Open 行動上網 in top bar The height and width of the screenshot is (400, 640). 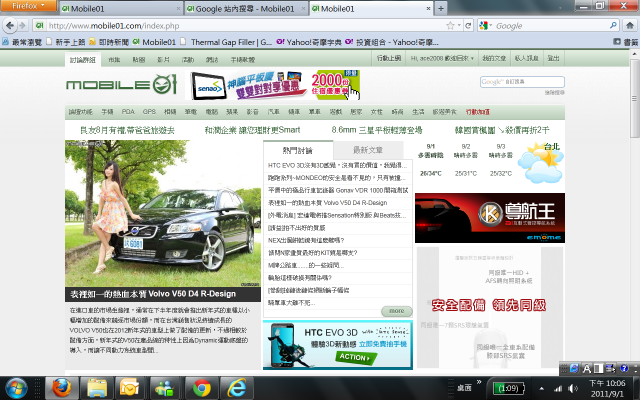(388, 58)
